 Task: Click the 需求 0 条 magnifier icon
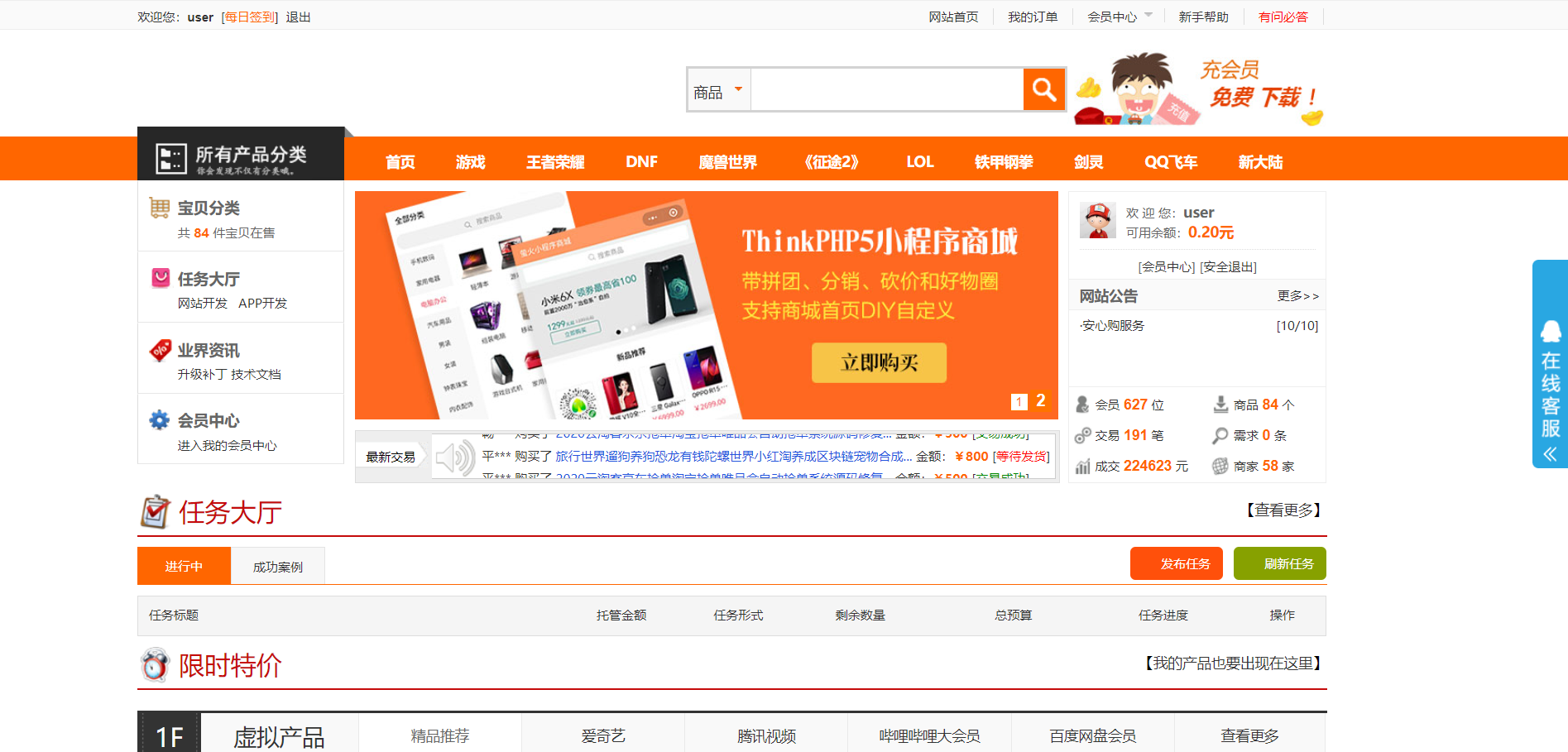coord(1220,435)
